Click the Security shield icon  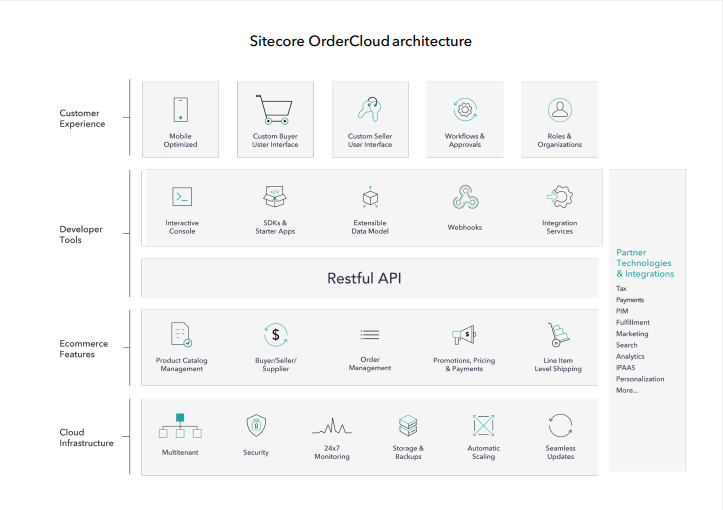(256, 426)
